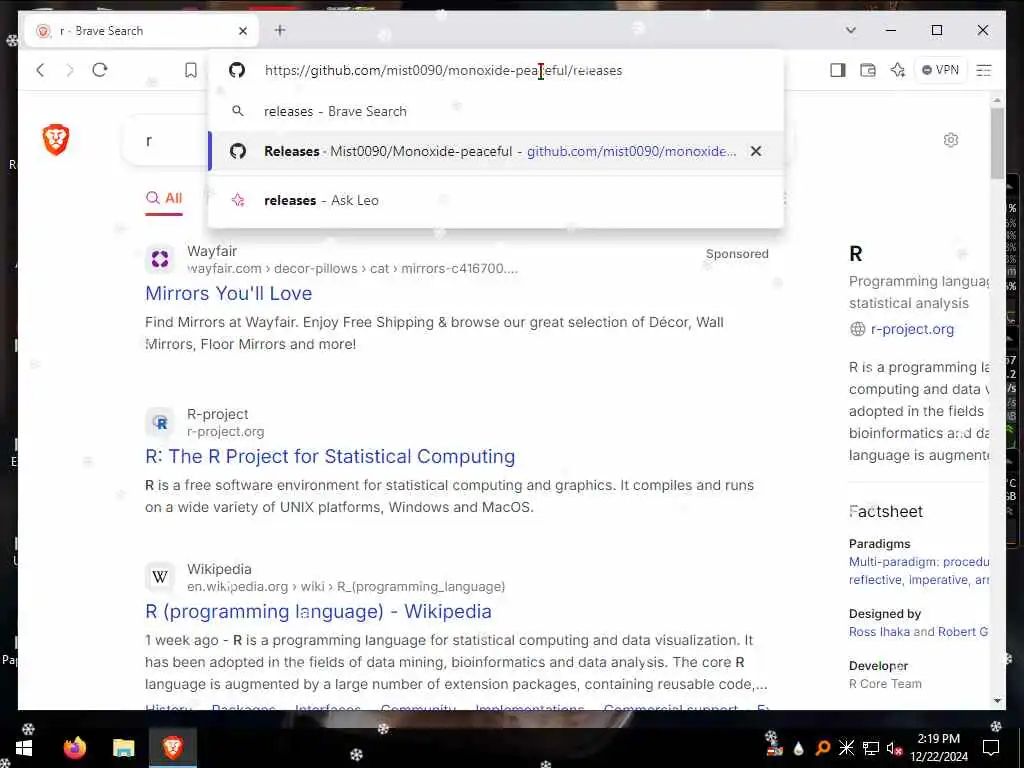This screenshot has width=1024, height=768.
Task: Click the scrollbar down arrow
Action: 997,701
